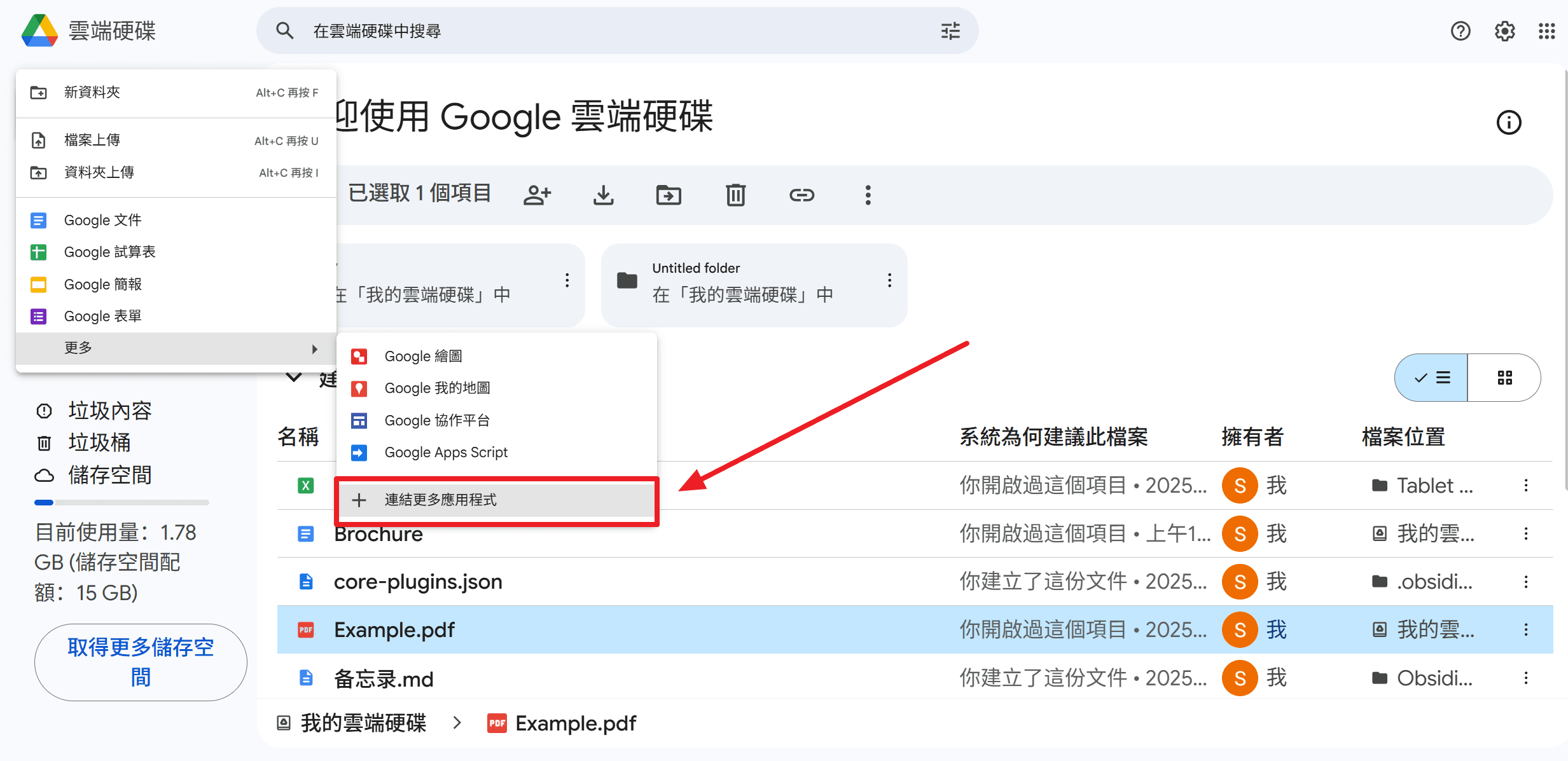Open 垃圾桶 in the sidebar
The width and height of the screenshot is (1568, 761).
coord(99,442)
